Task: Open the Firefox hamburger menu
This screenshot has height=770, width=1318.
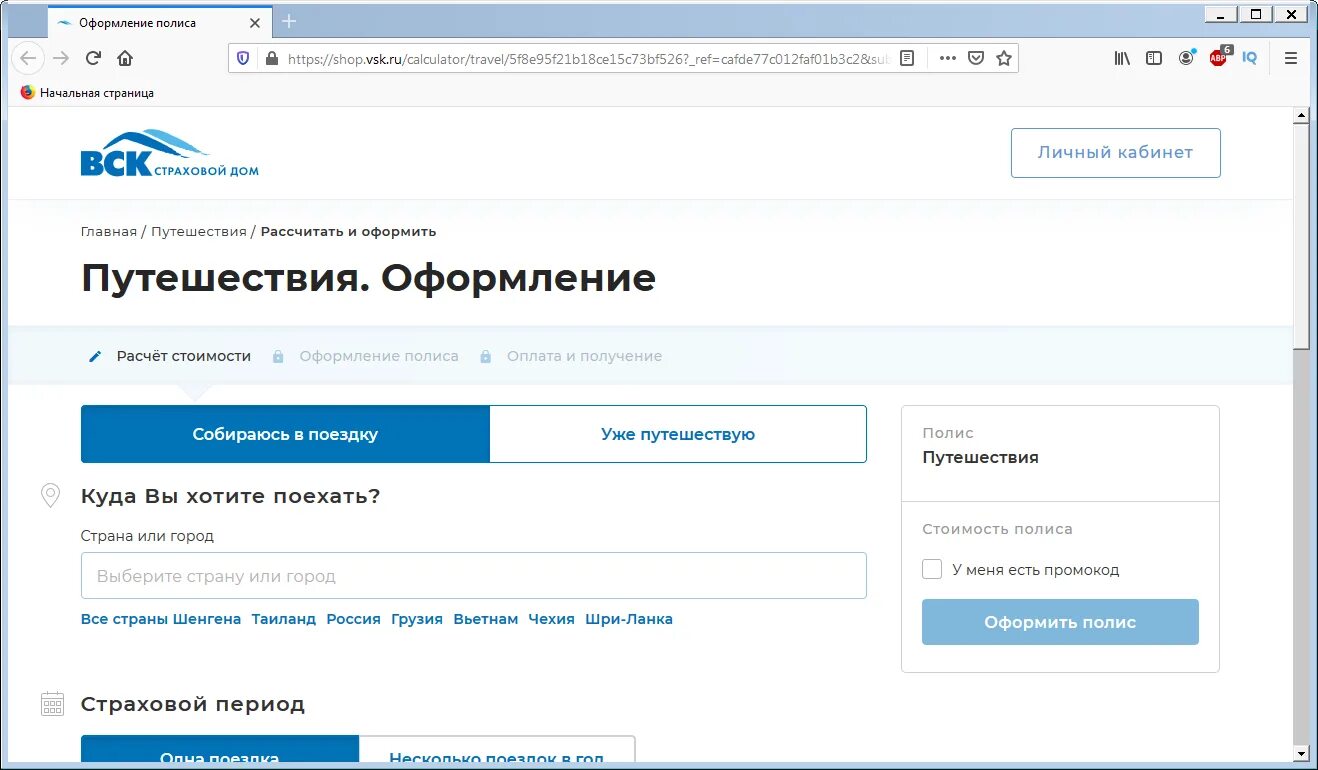Action: click(x=1291, y=58)
